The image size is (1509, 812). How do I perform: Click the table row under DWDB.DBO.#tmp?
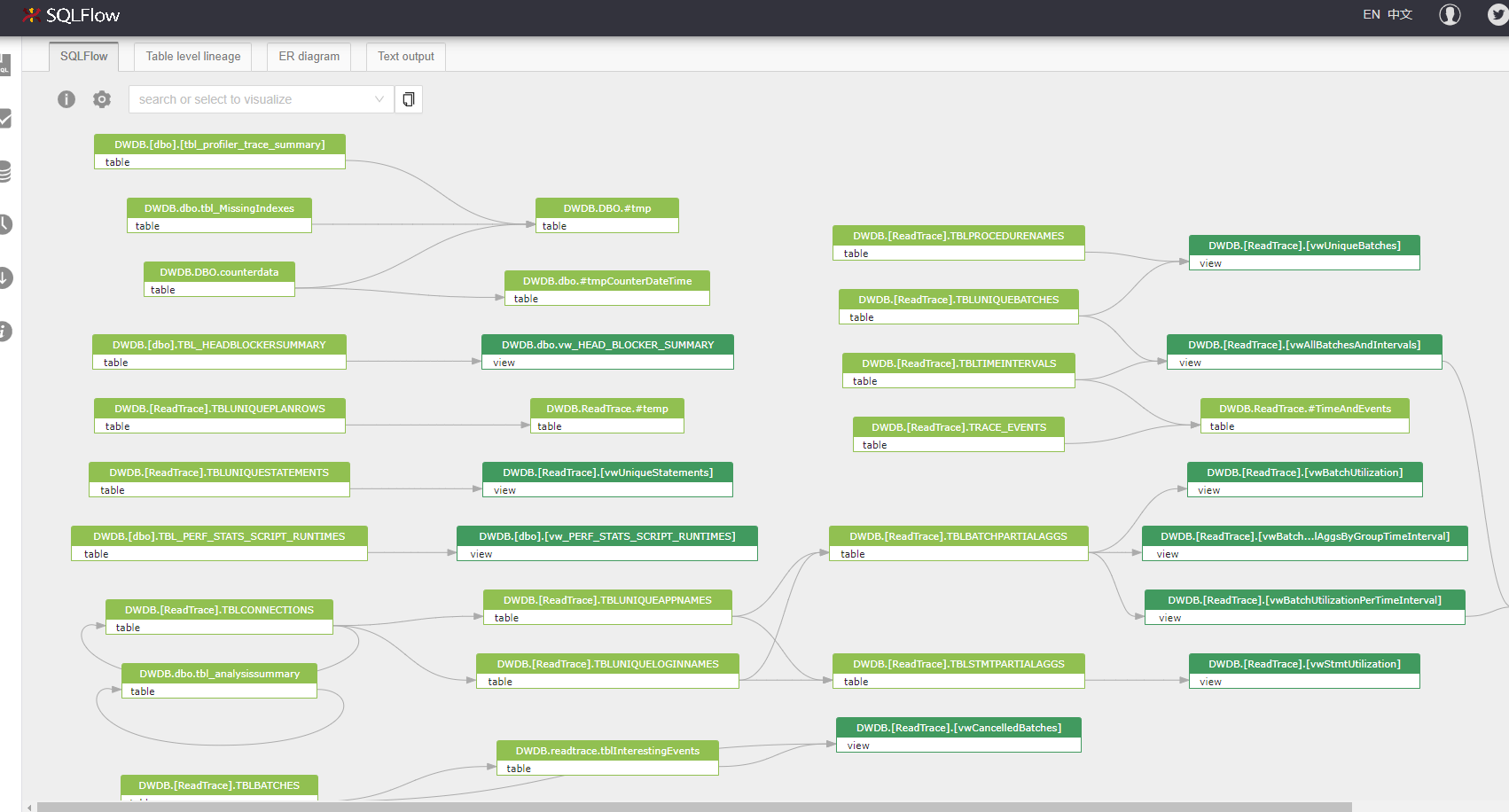[607, 226]
